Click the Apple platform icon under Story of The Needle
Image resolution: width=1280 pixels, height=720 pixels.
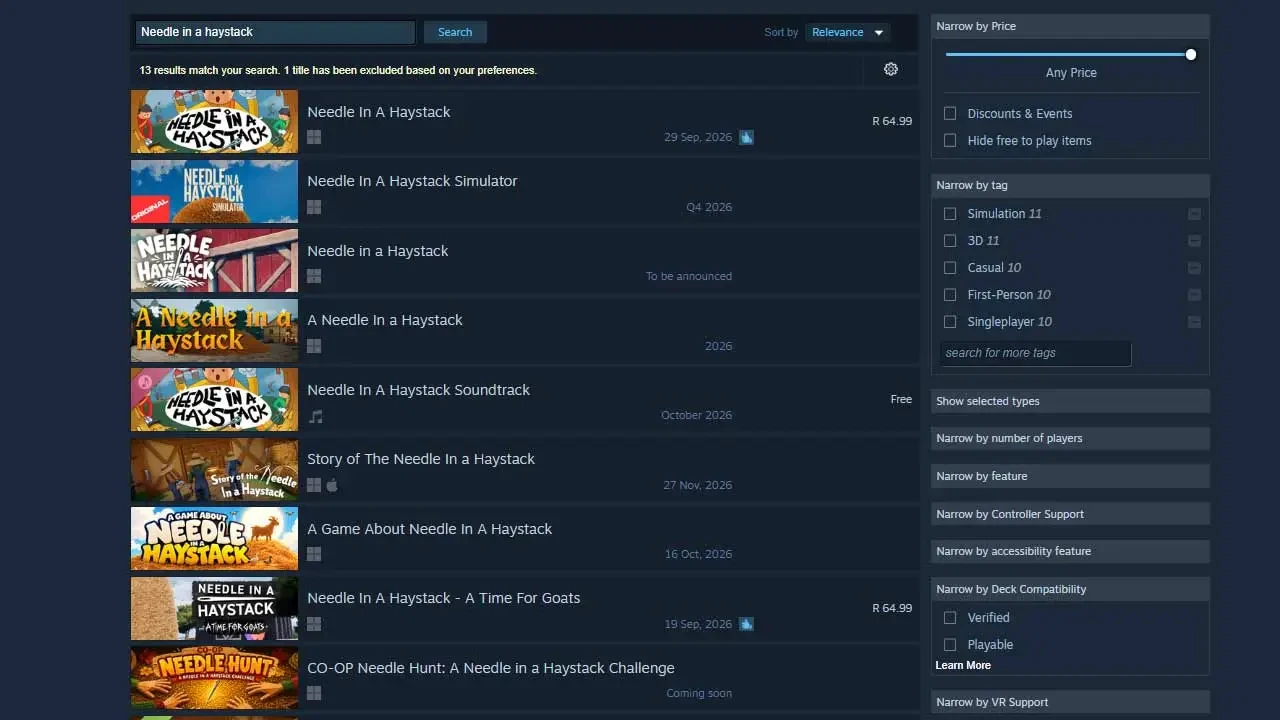(x=332, y=485)
